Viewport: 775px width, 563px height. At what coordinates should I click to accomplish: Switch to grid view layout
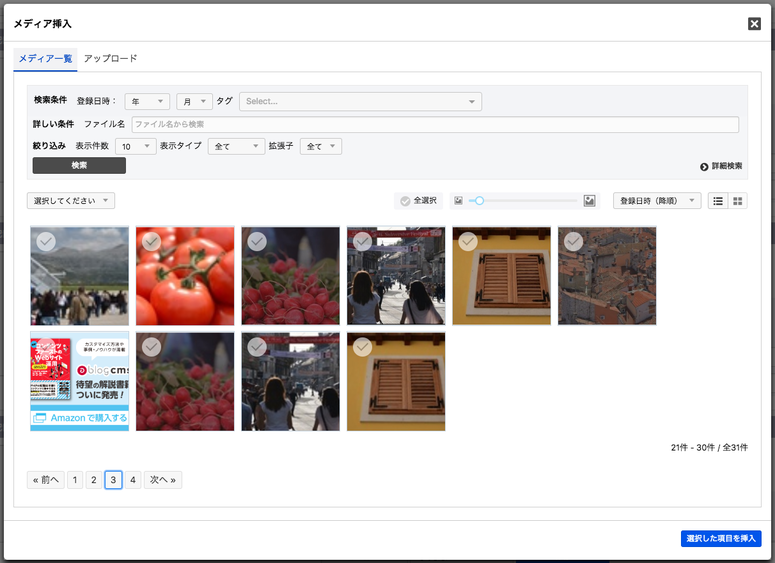(738, 201)
